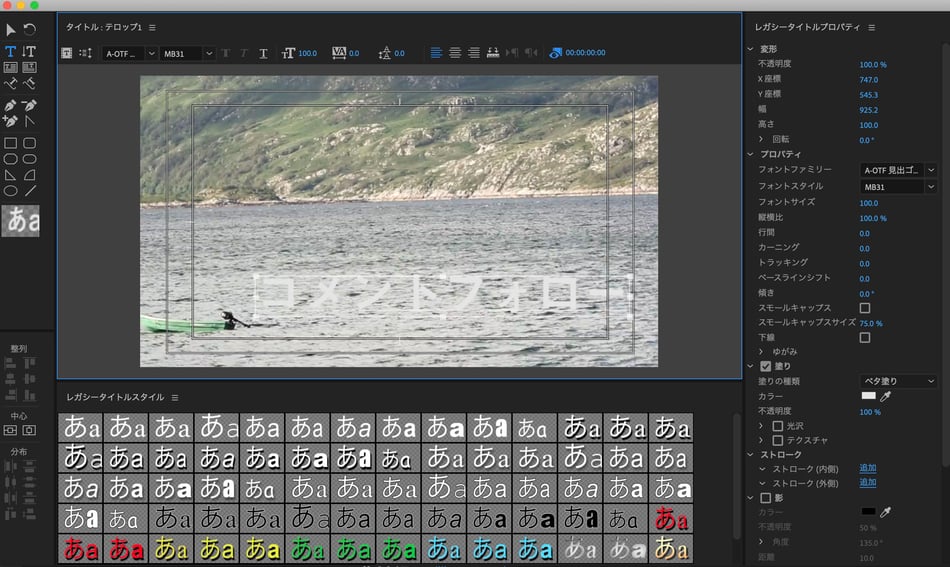Select the Selection arrow tool

tap(11, 30)
